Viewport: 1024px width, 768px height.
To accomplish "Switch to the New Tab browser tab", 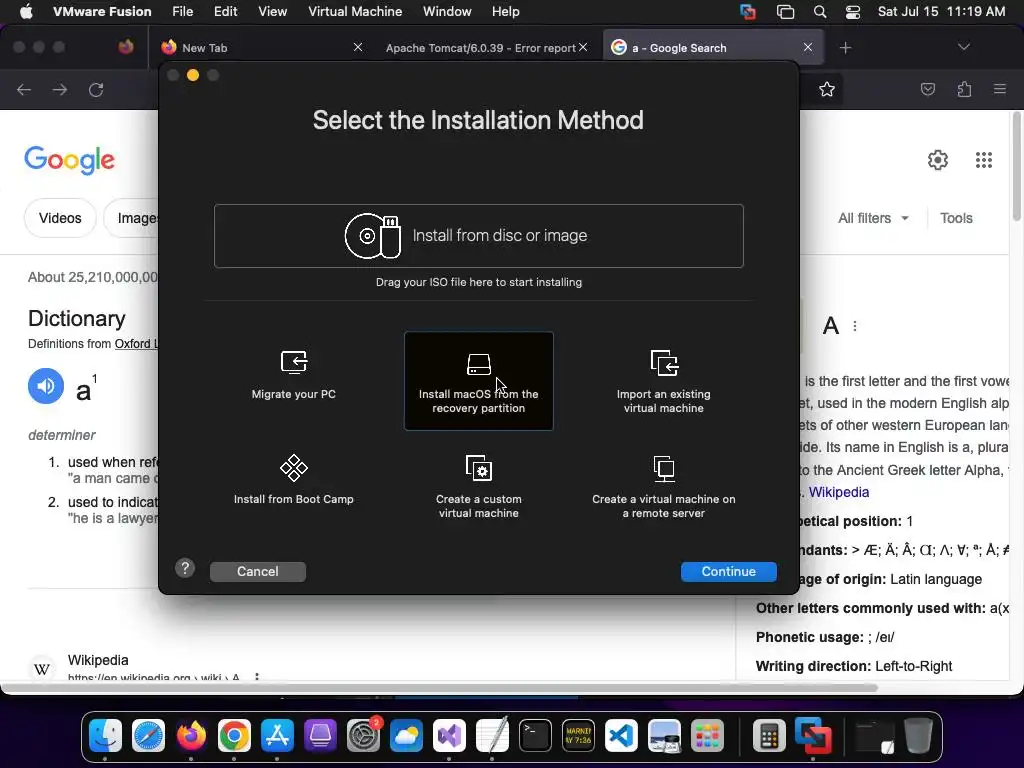I will pos(261,48).
